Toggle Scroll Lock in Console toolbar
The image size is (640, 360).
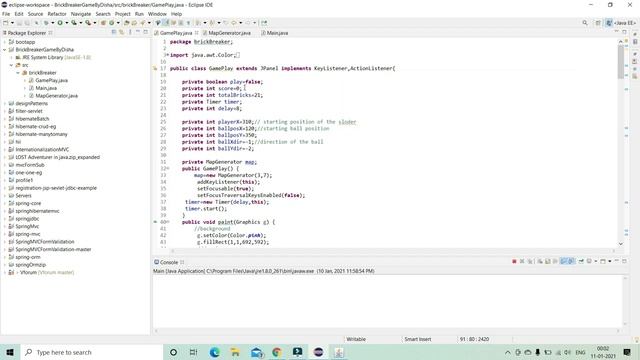[x=548, y=261]
